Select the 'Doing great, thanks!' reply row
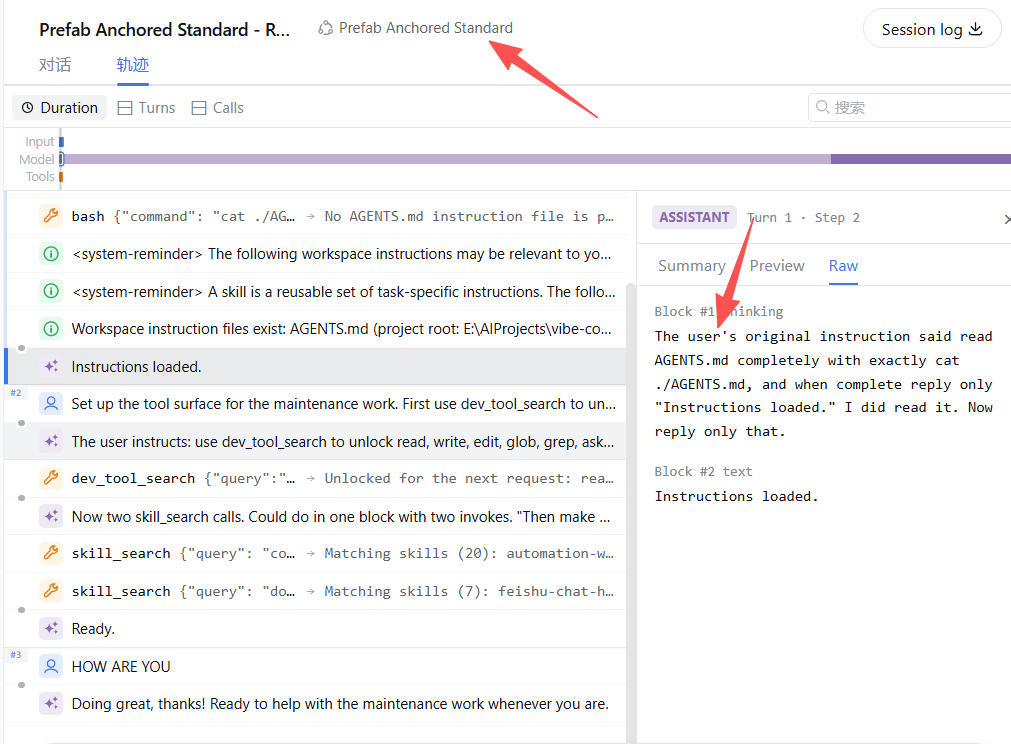The height and width of the screenshot is (744, 1011). (316, 703)
